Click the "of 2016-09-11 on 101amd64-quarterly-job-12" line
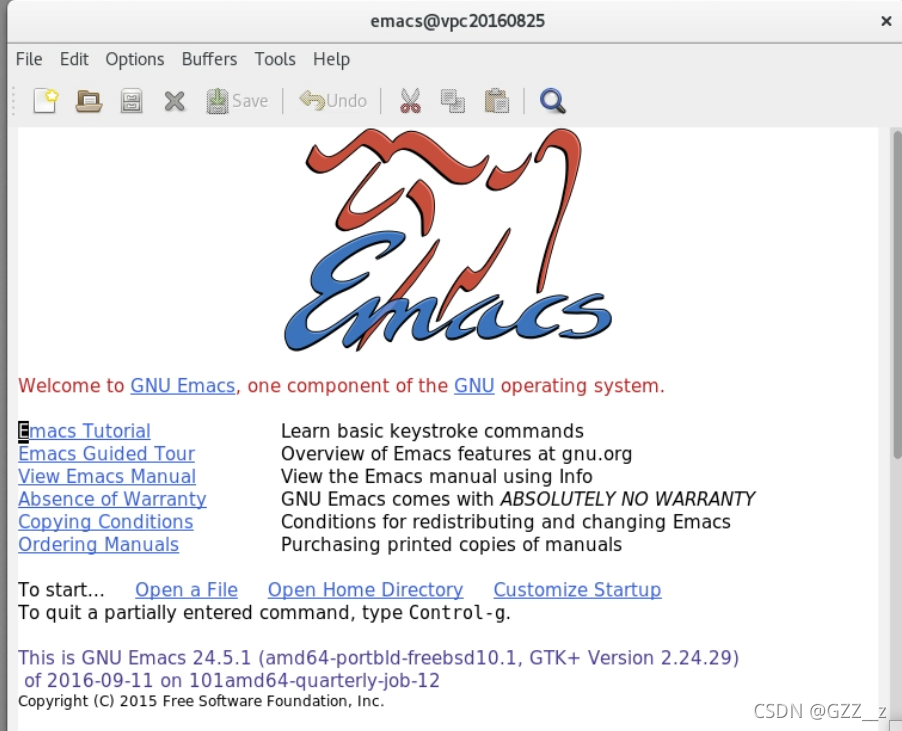The image size is (902, 731). tap(232, 680)
